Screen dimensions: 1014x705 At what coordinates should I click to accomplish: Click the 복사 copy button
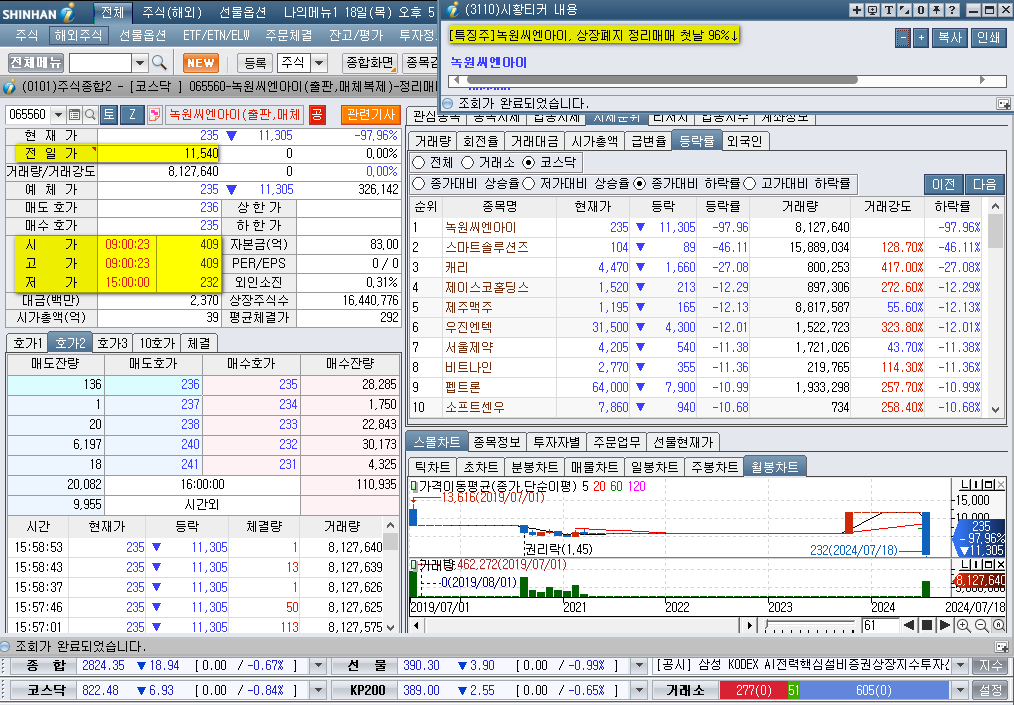pyautogui.click(x=950, y=38)
